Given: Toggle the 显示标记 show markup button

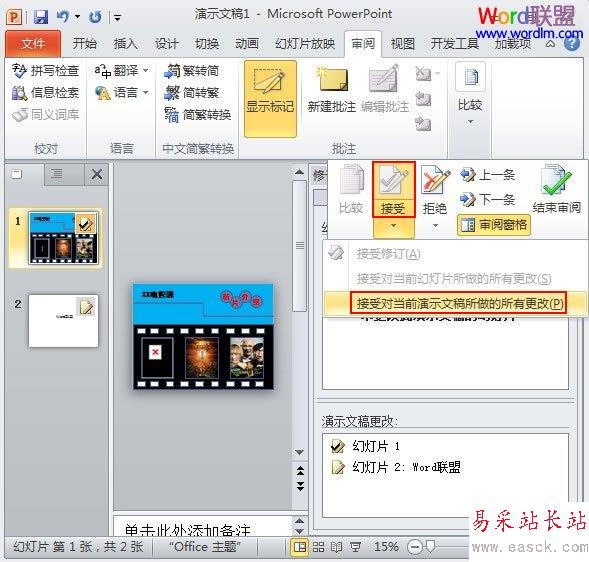Looking at the screenshot, I should click(270, 98).
